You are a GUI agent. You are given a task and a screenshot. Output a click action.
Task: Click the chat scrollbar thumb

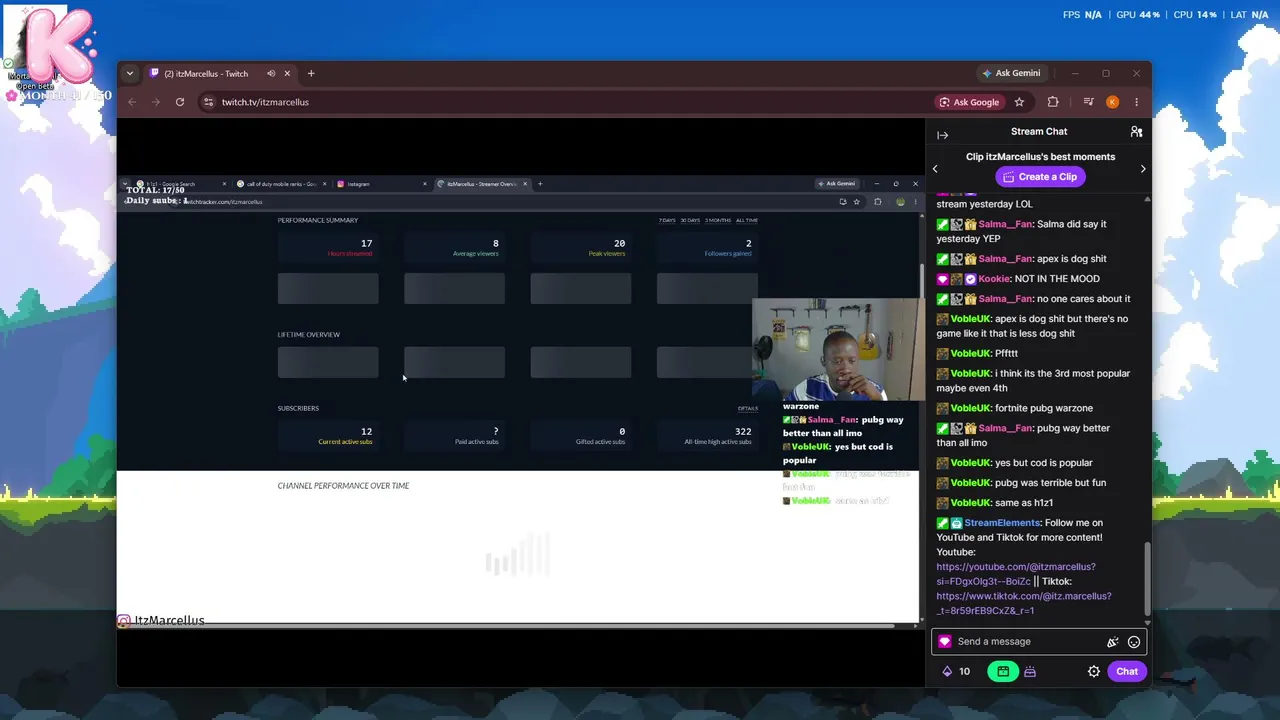pyautogui.click(x=1147, y=579)
